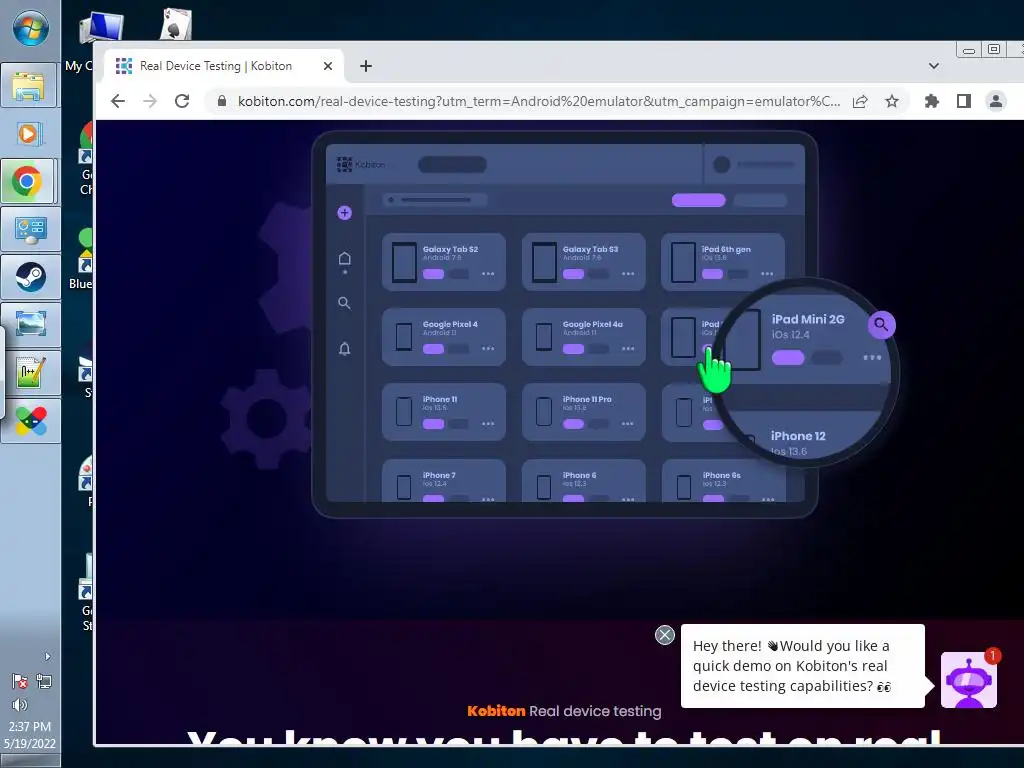1024x768 pixels.
Task: Open the colorful hearts taskbar icon
Action: [x=29, y=420]
